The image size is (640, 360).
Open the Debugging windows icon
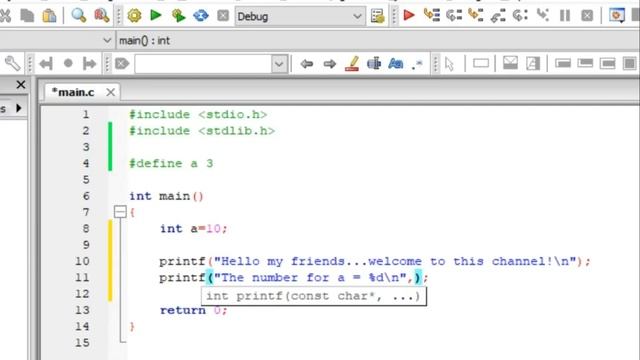(x=617, y=16)
